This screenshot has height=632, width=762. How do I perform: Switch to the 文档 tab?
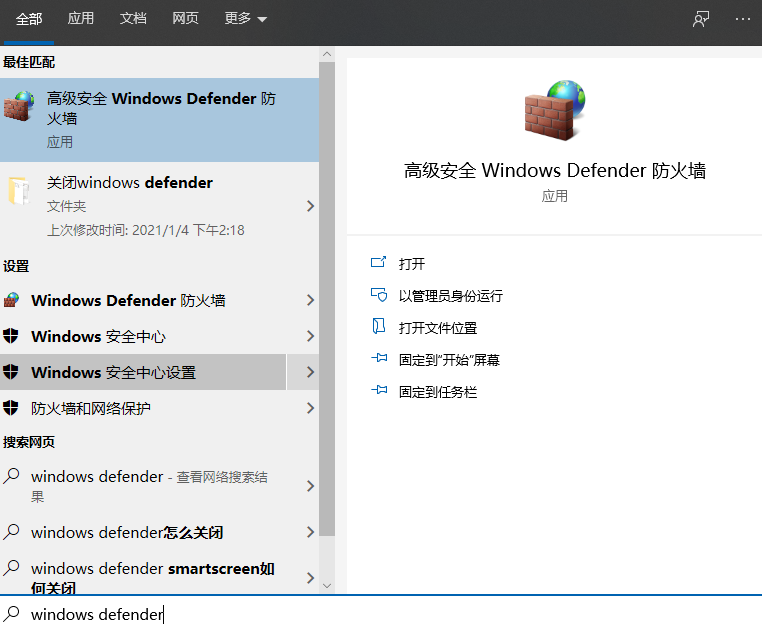tap(133, 19)
